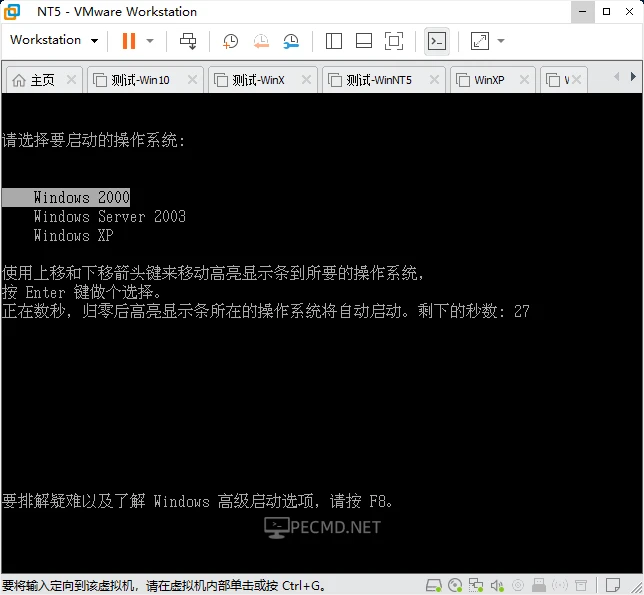This screenshot has width=644, height=595.
Task: Switch to the 主页 tab
Action: tap(42, 80)
